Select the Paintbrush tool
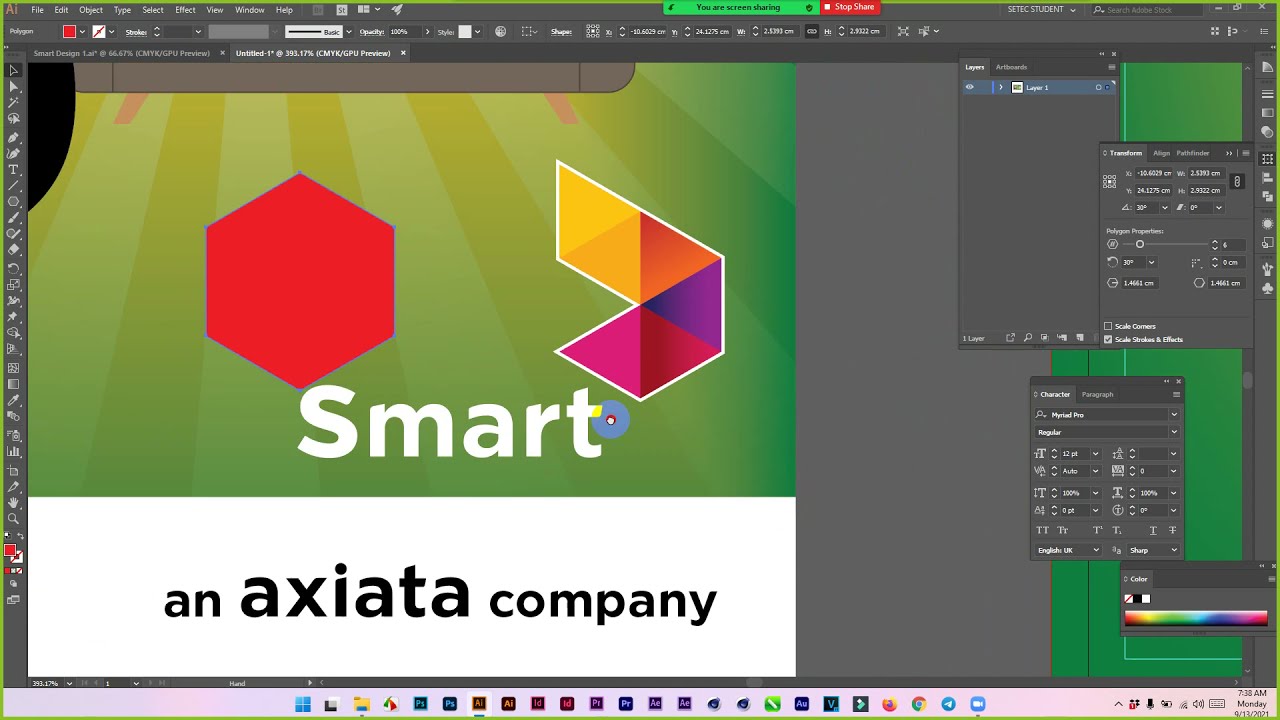 point(13,218)
